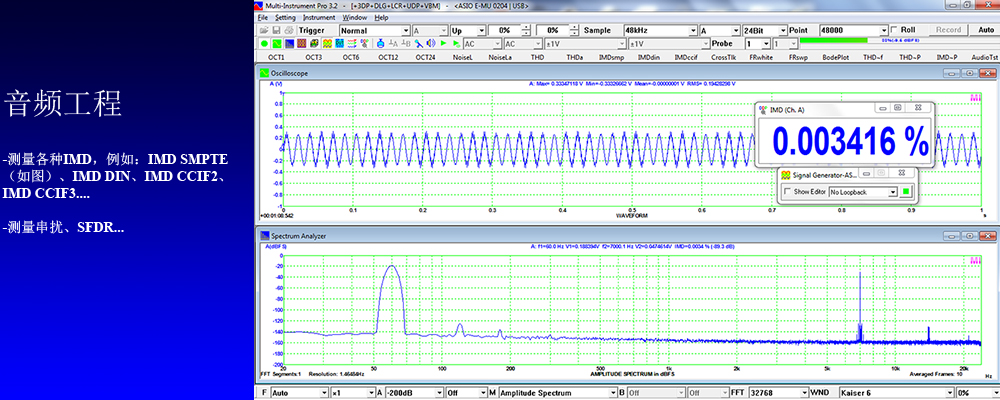Enable the Roll checkbox
This screenshot has width=1000, height=400.
coord(893,30)
